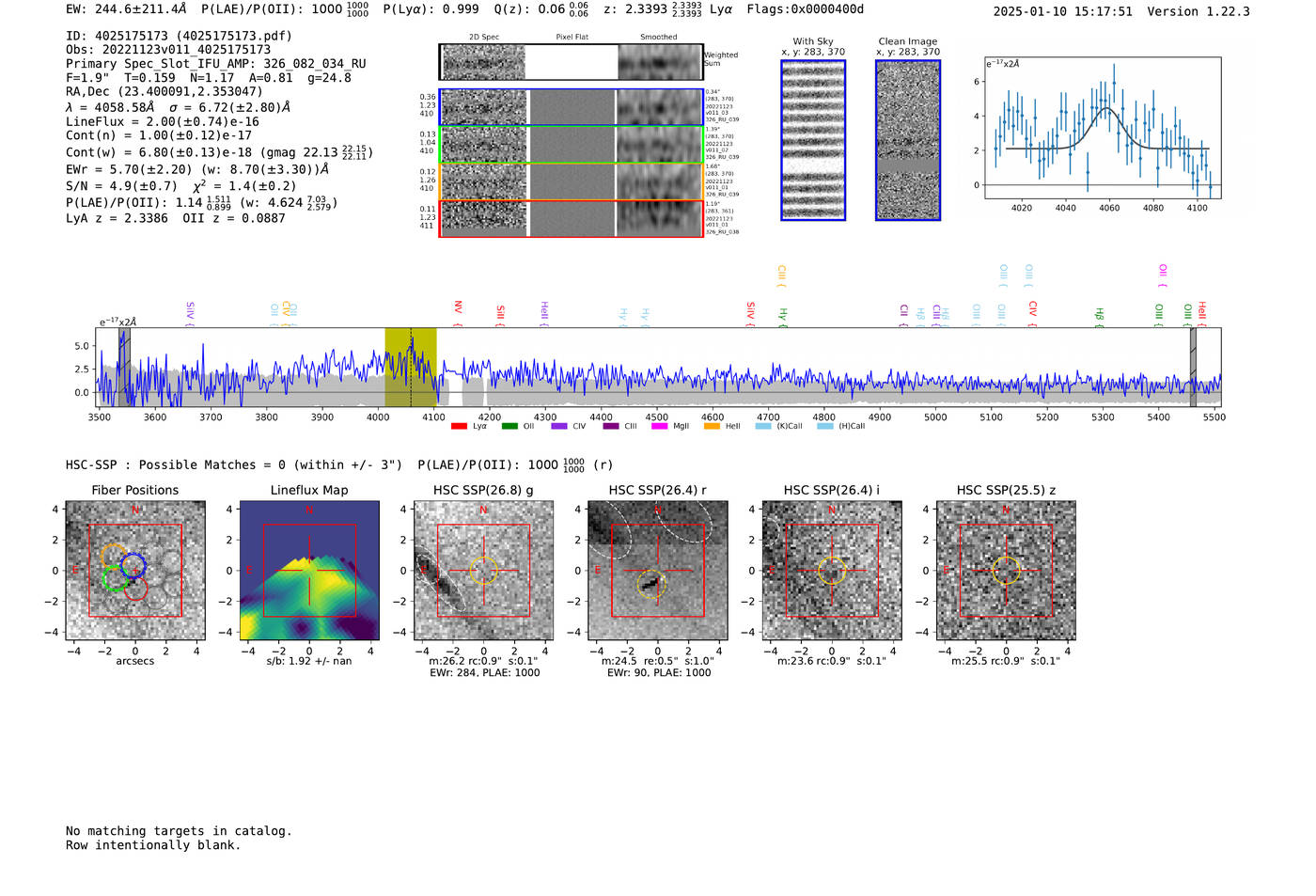Click the blue fiber circle in Fiber Positions
The image size is (1316, 896).
pyautogui.click(x=133, y=566)
